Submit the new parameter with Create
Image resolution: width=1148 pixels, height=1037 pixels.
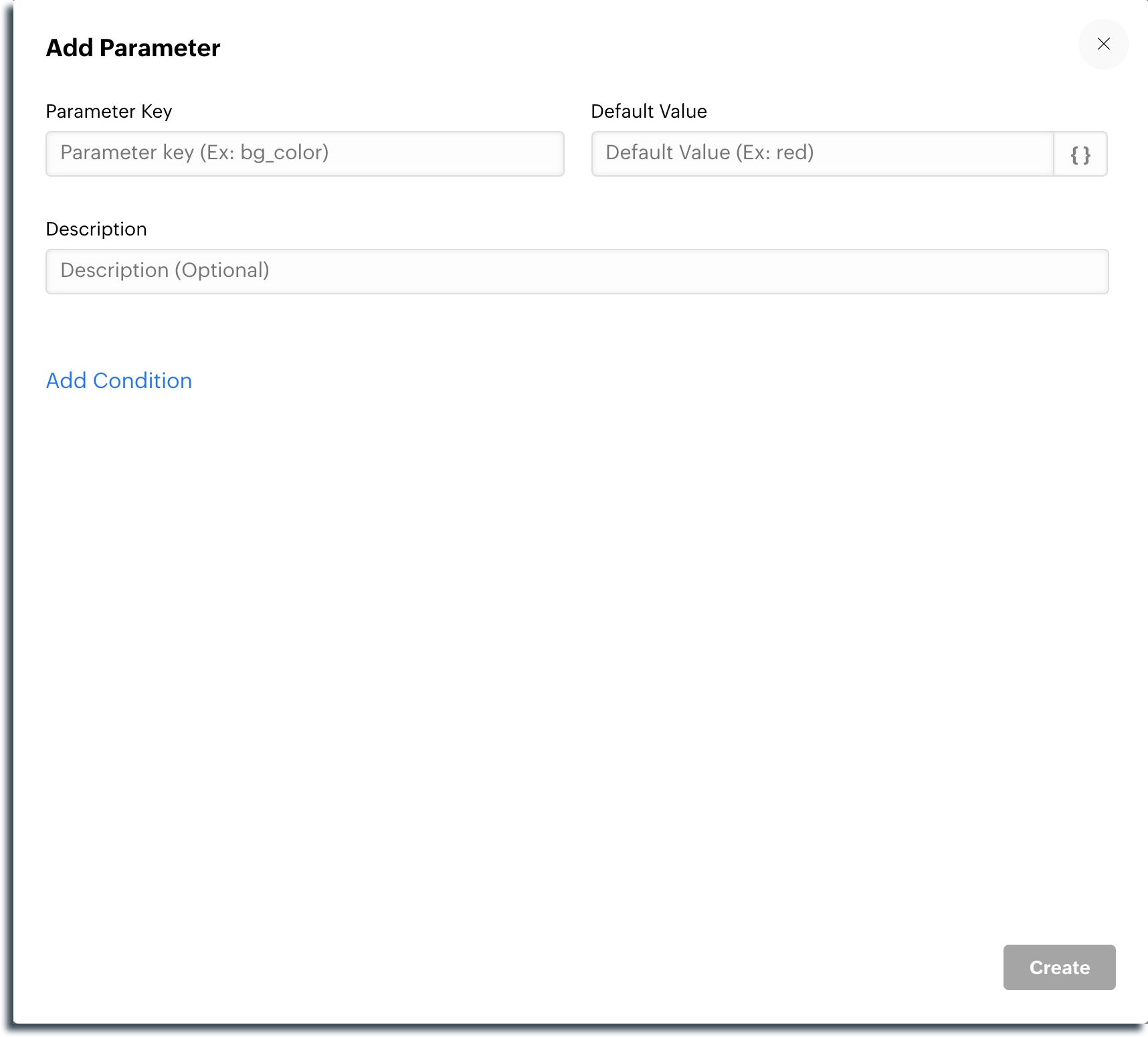1059,967
